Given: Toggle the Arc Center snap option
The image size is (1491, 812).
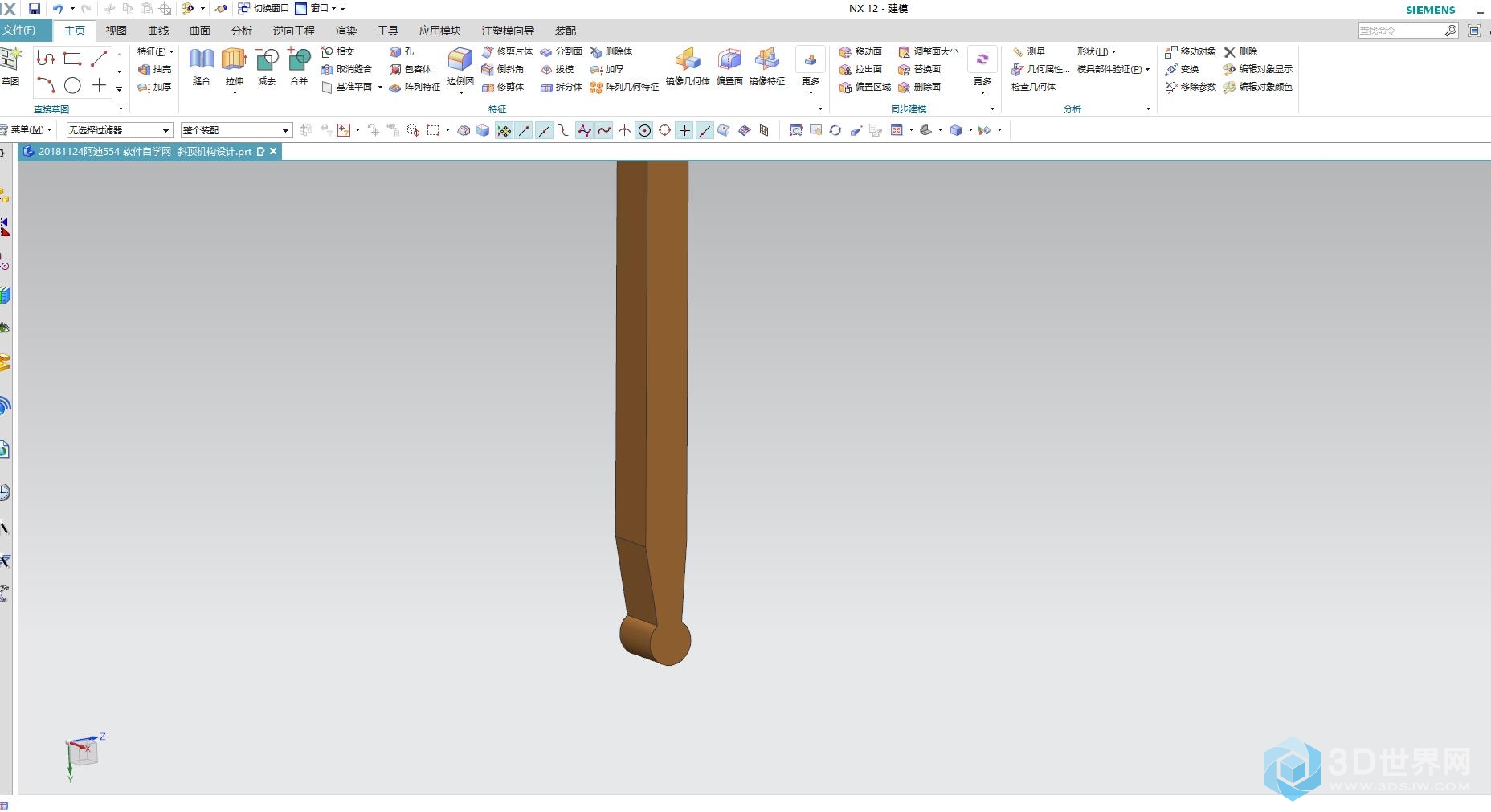Looking at the screenshot, I should [x=644, y=130].
